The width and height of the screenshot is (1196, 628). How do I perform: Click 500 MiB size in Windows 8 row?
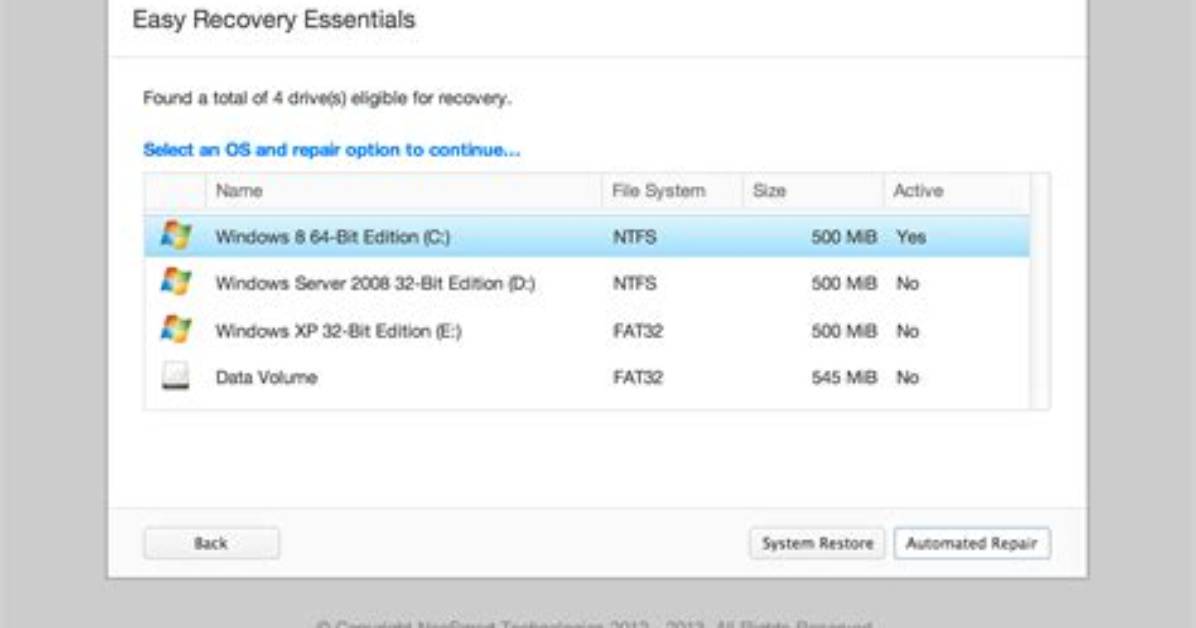[x=844, y=237]
